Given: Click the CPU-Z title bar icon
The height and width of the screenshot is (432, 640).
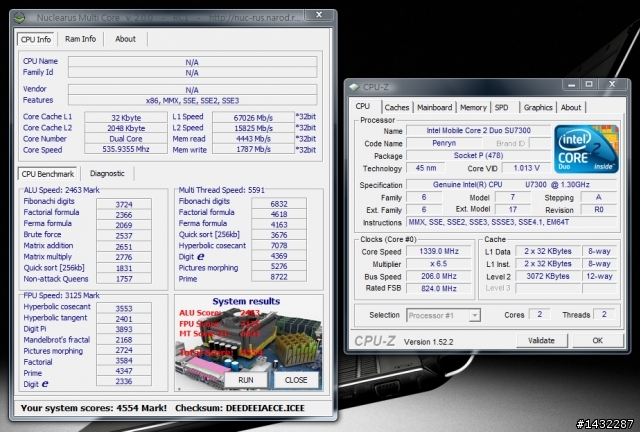Looking at the screenshot, I should pyautogui.click(x=354, y=87).
